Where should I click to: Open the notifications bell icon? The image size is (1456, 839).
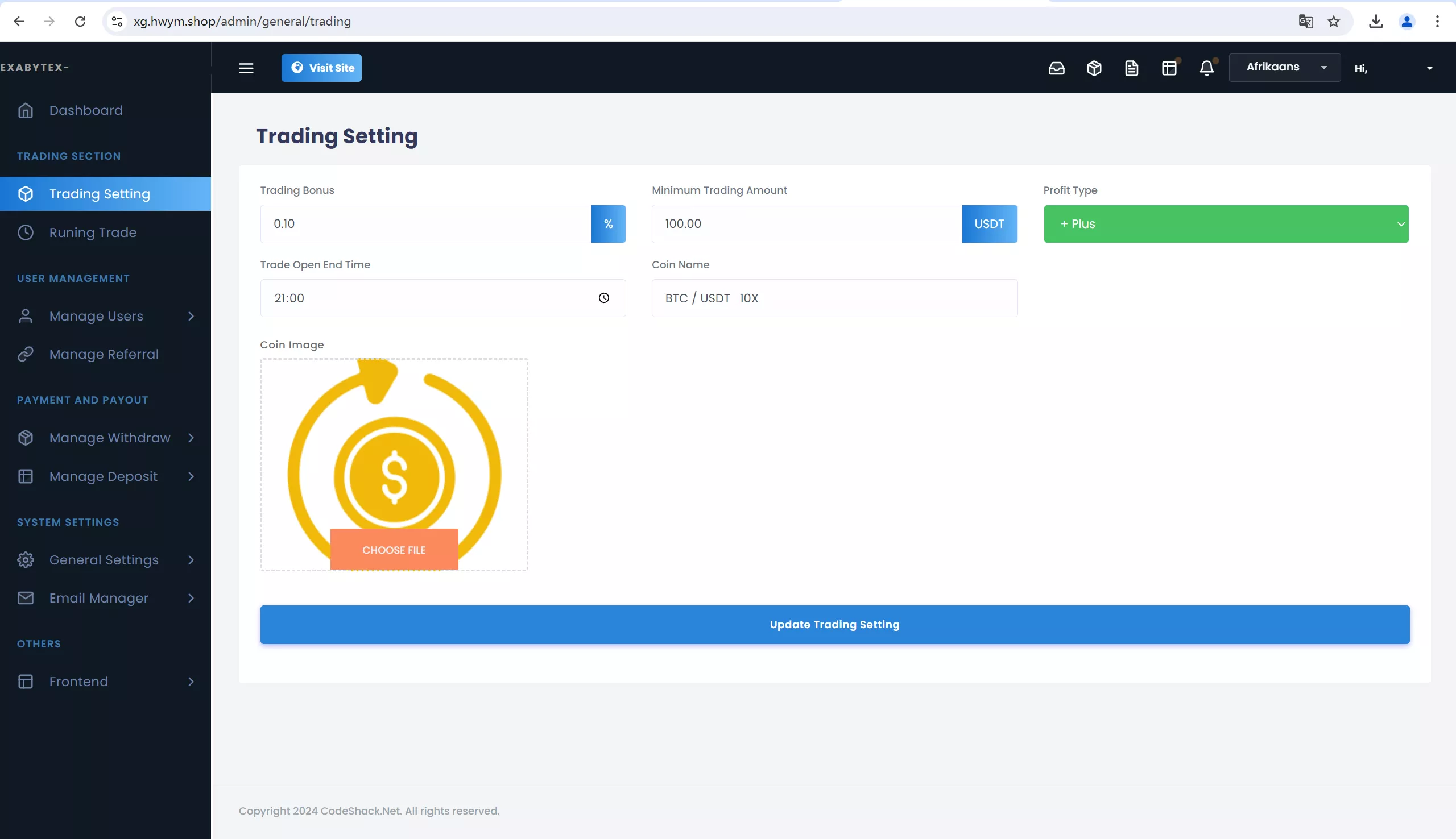click(1206, 68)
